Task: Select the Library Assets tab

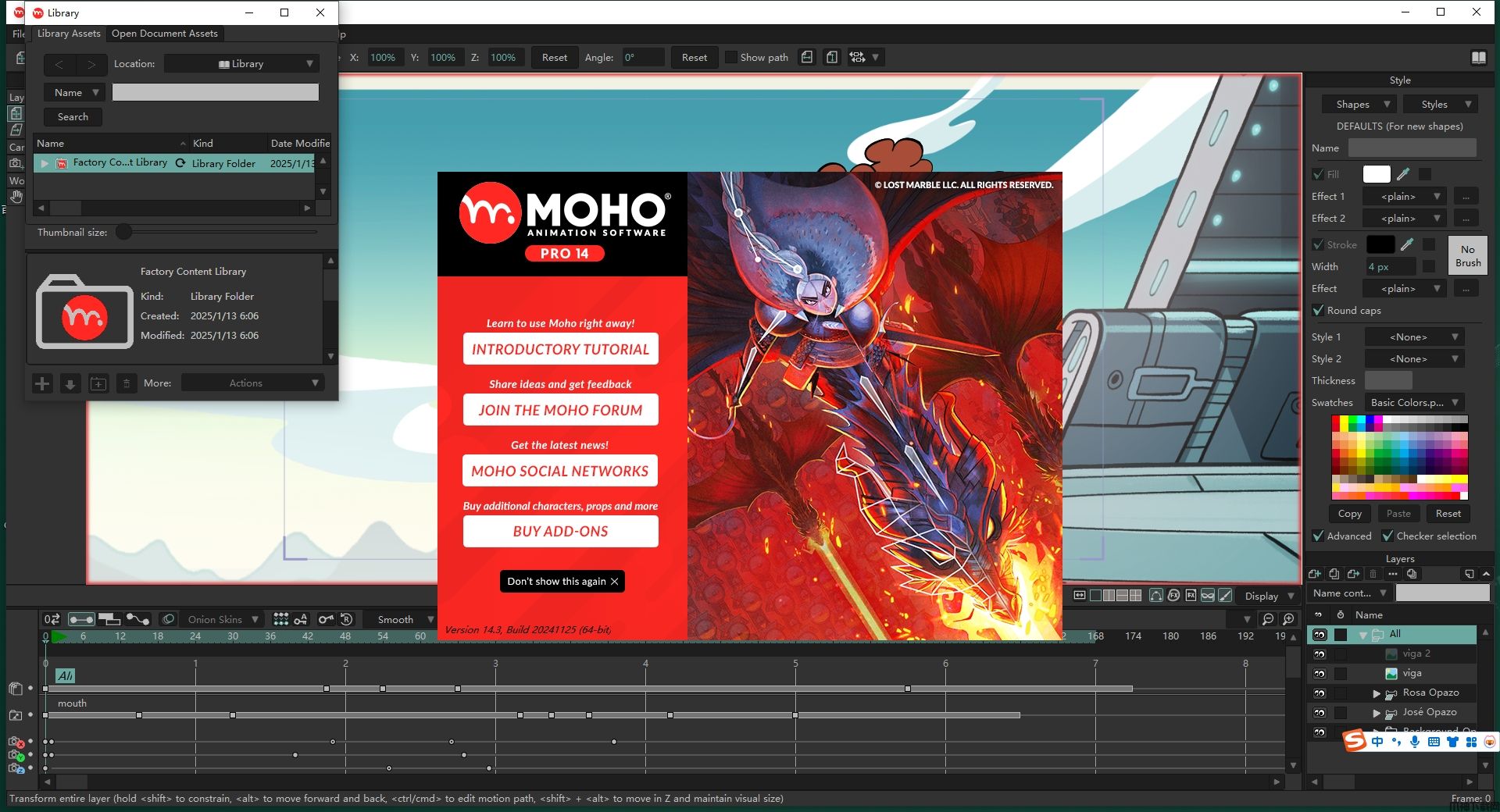Action: point(69,34)
